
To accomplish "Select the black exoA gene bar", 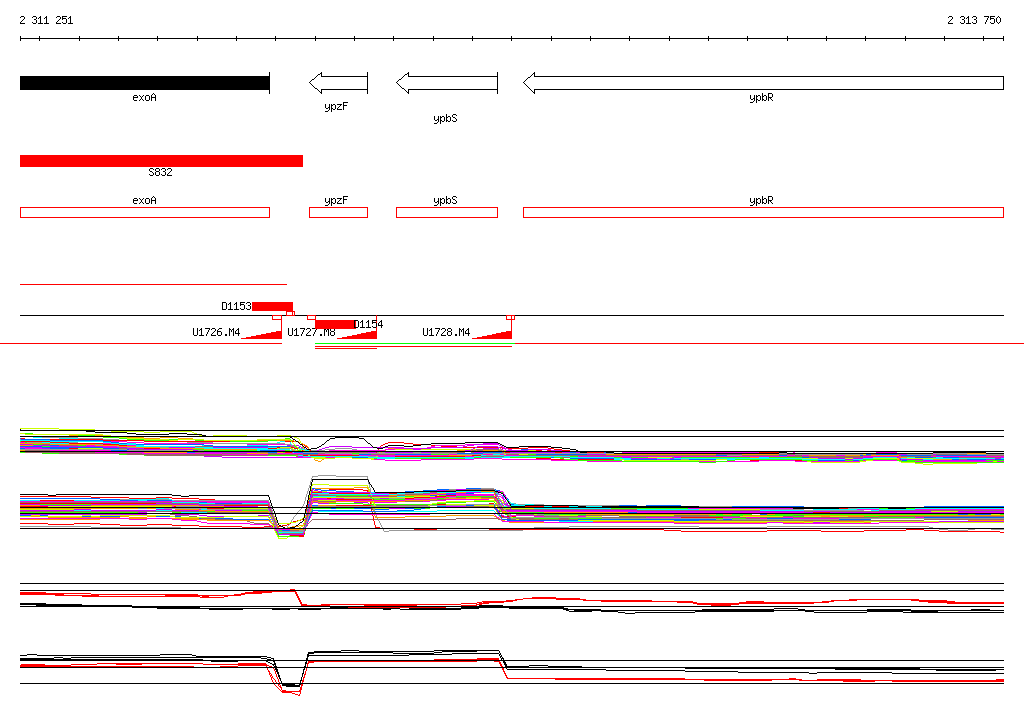I will pyautogui.click(x=144, y=83).
